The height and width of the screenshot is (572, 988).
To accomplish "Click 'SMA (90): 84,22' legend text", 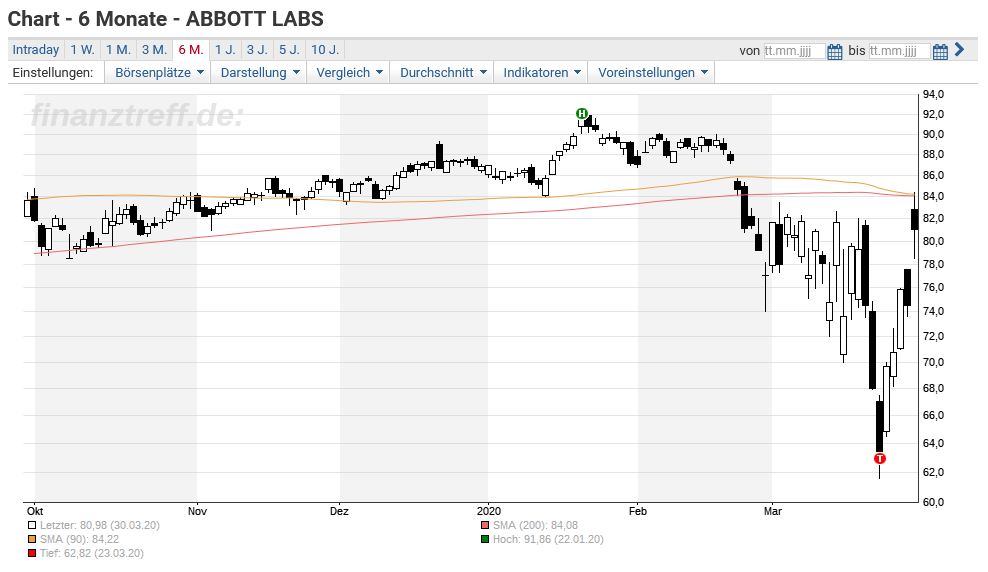I will pos(79,539).
